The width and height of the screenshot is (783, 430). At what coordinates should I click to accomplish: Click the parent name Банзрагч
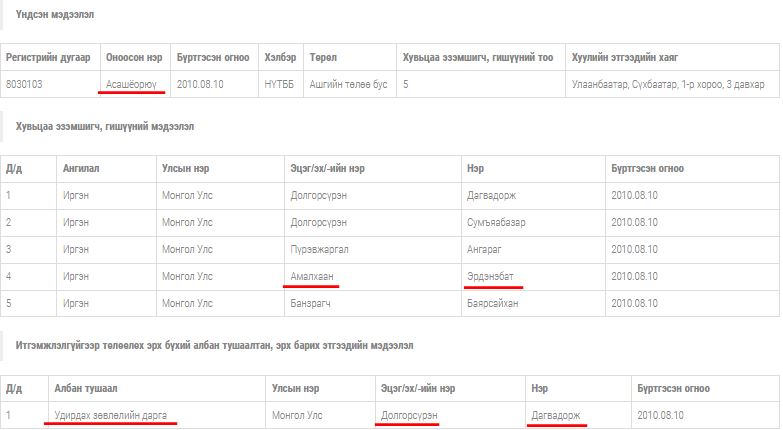(x=313, y=304)
